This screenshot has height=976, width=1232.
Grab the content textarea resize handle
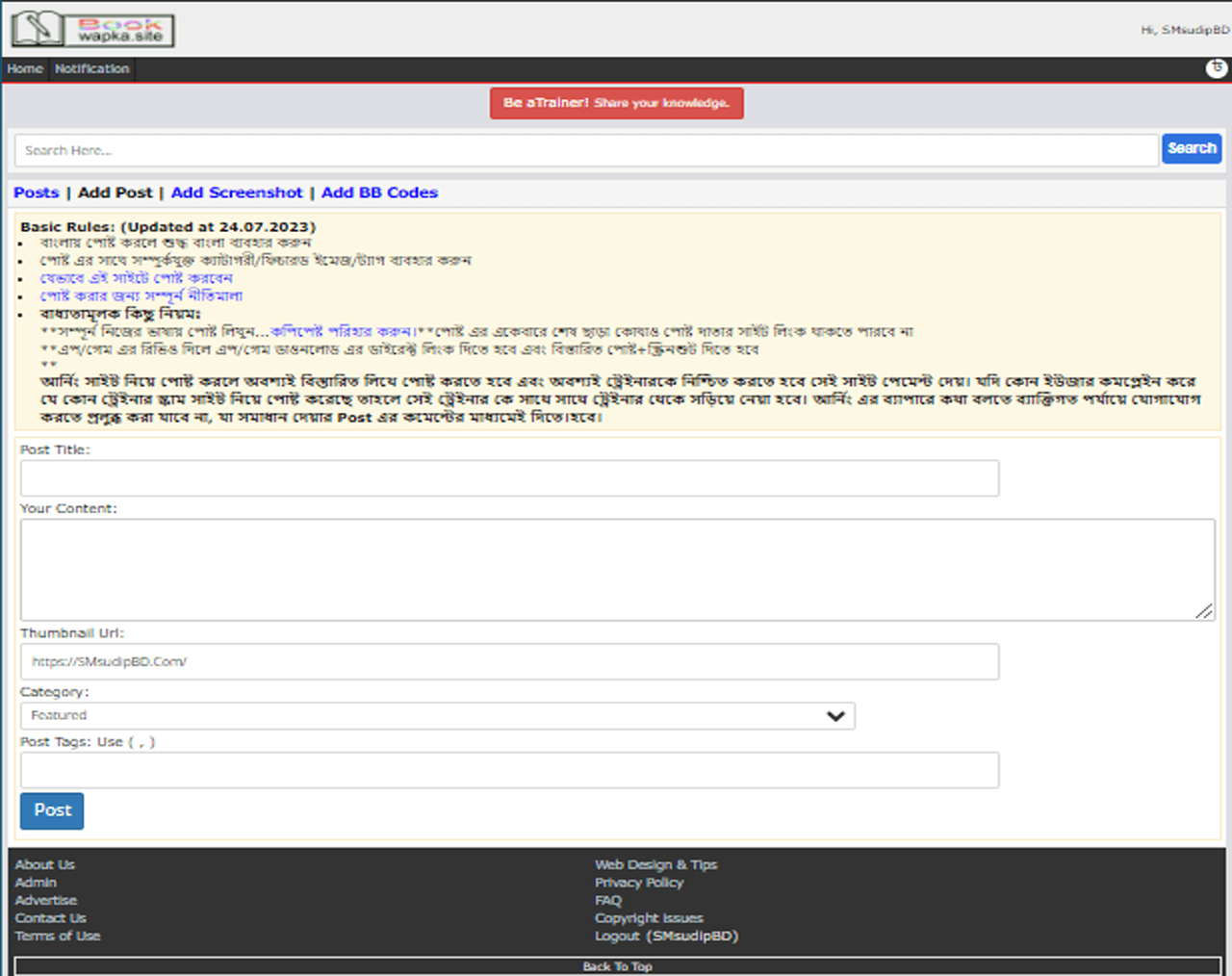coord(1204,611)
